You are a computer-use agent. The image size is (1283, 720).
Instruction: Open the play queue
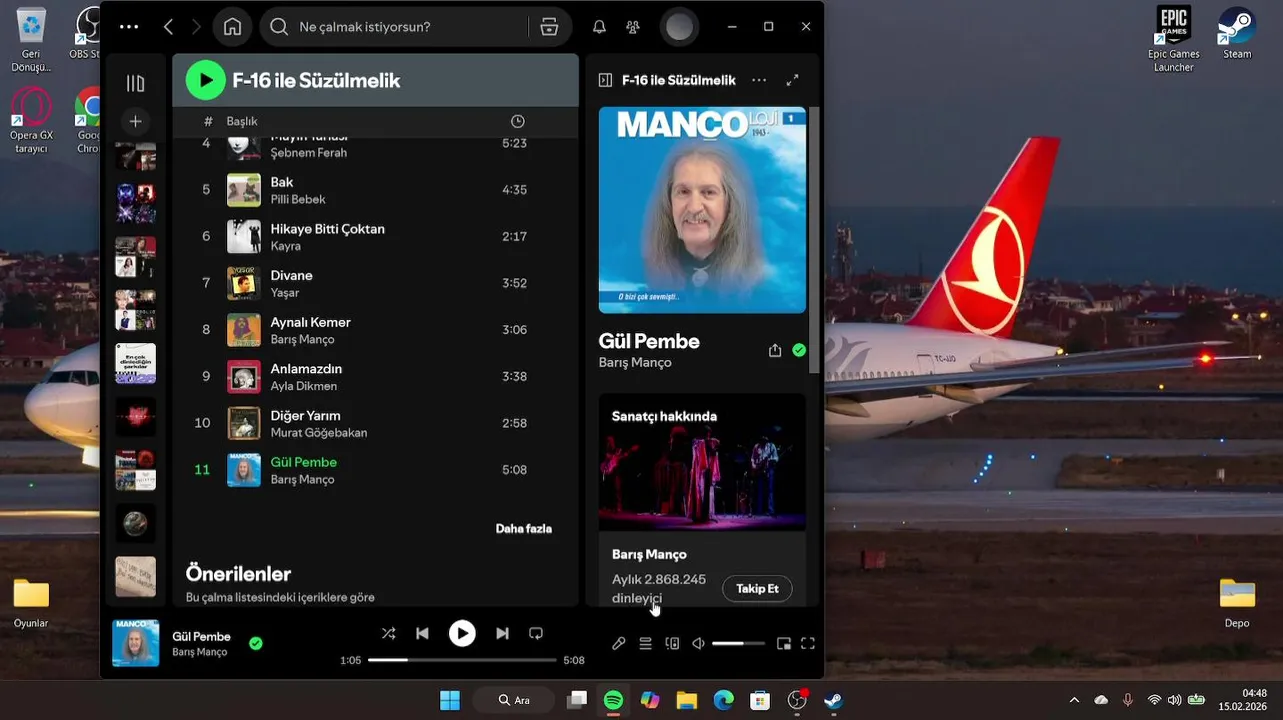click(645, 643)
